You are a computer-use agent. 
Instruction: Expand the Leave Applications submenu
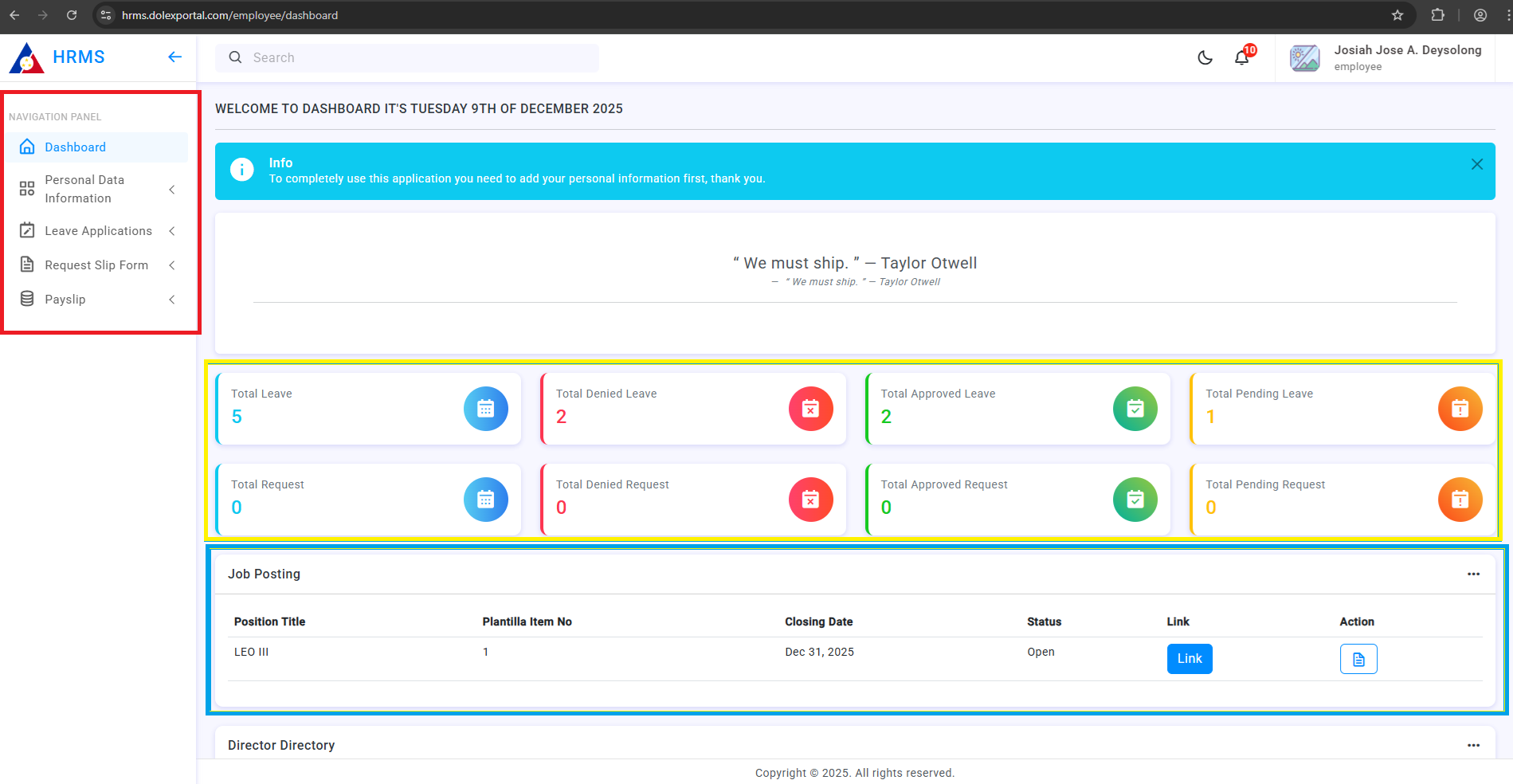point(97,231)
